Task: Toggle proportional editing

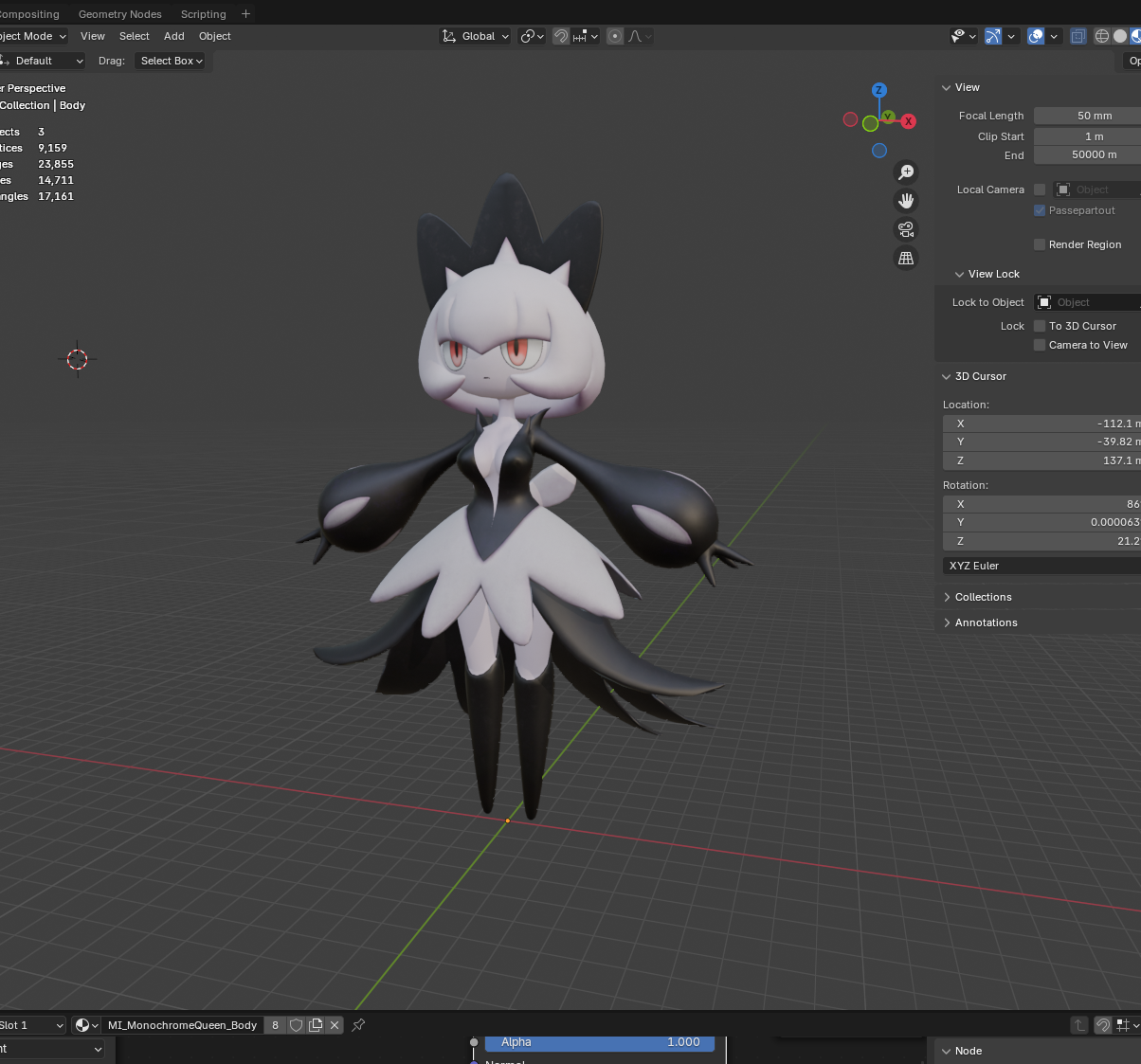Action: click(x=615, y=36)
